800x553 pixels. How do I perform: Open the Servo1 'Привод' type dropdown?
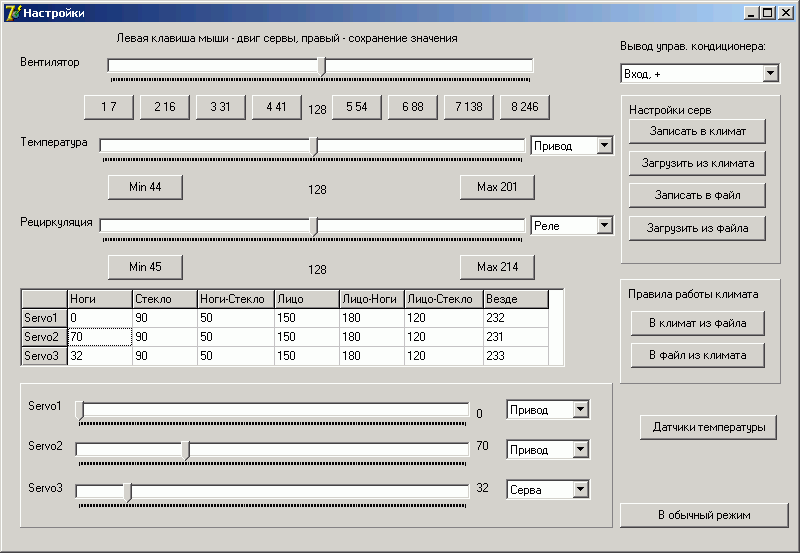coord(580,409)
